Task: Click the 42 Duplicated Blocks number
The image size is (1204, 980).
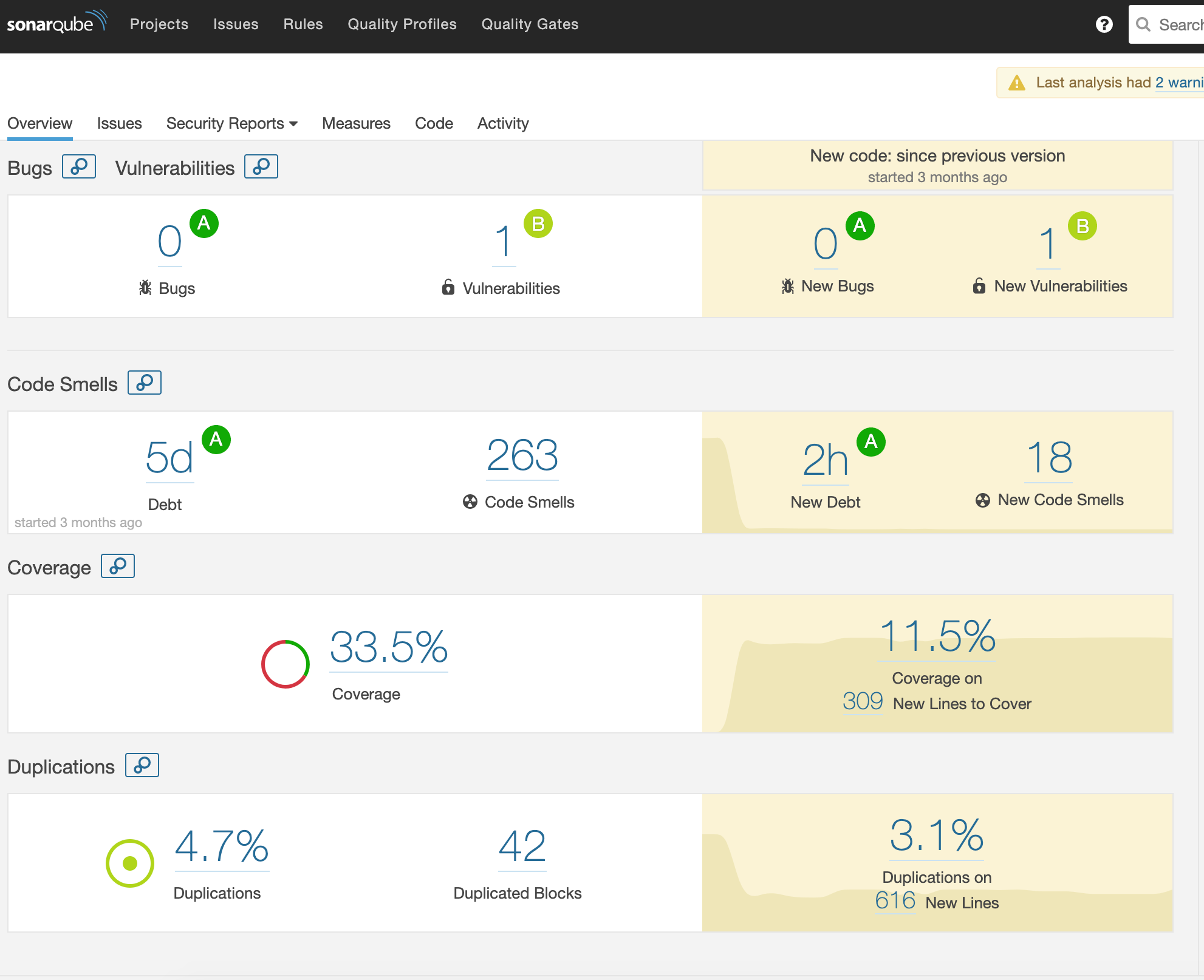Action: click(522, 846)
